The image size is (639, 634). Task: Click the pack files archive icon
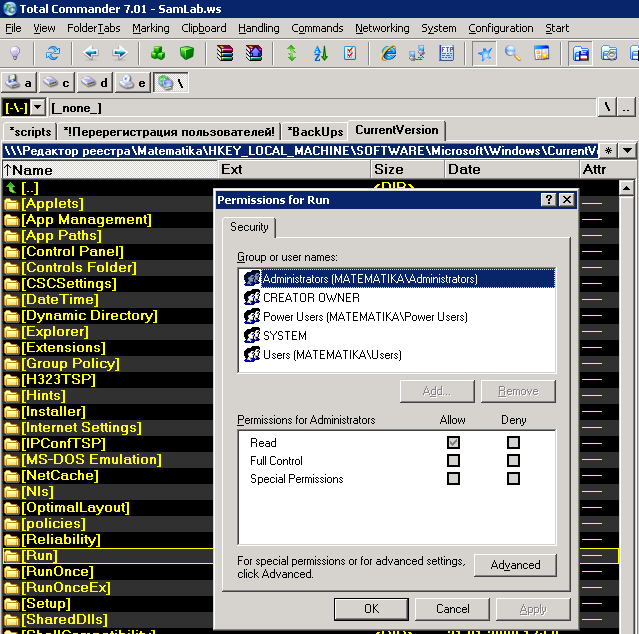tap(225, 53)
